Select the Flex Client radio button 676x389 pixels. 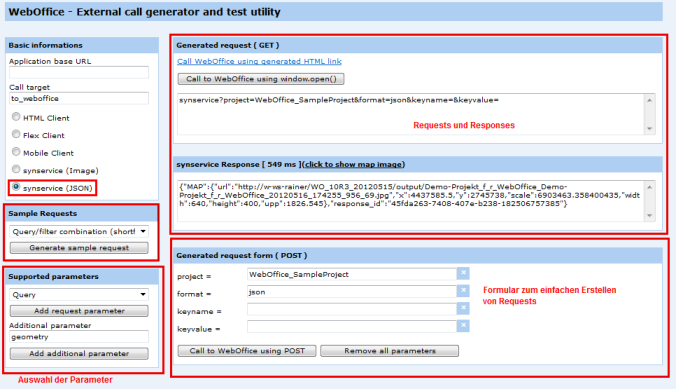(x=16, y=134)
